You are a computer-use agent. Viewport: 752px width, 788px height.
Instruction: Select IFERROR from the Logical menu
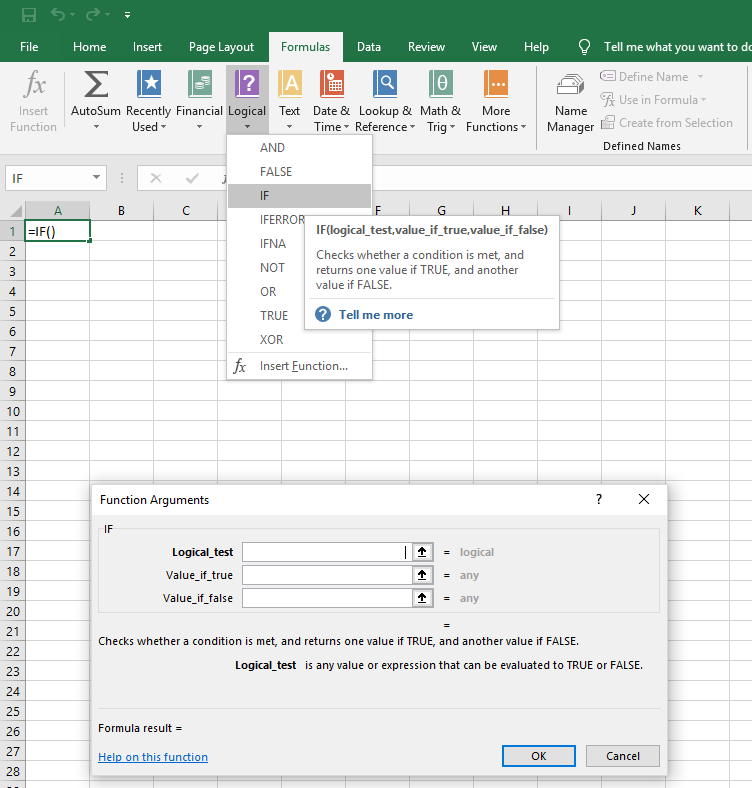pyautogui.click(x=281, y=220)
